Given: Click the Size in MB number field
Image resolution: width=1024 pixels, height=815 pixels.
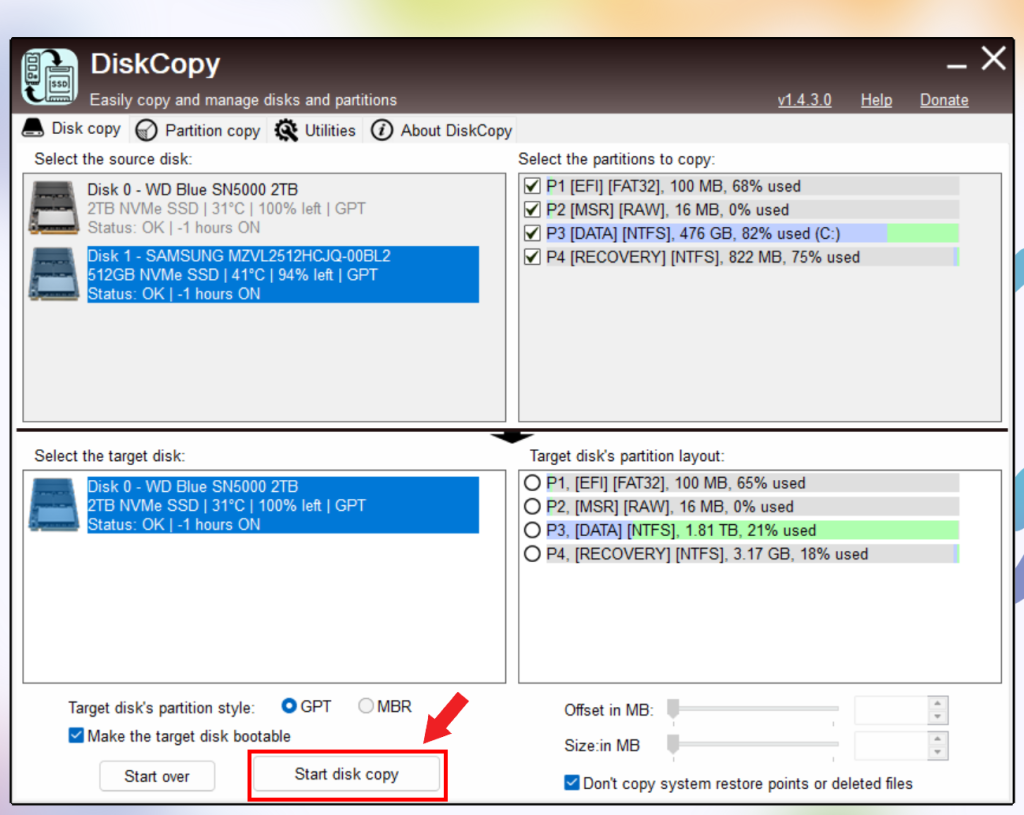Looking at the screenshot, I should tap(891, 746).
